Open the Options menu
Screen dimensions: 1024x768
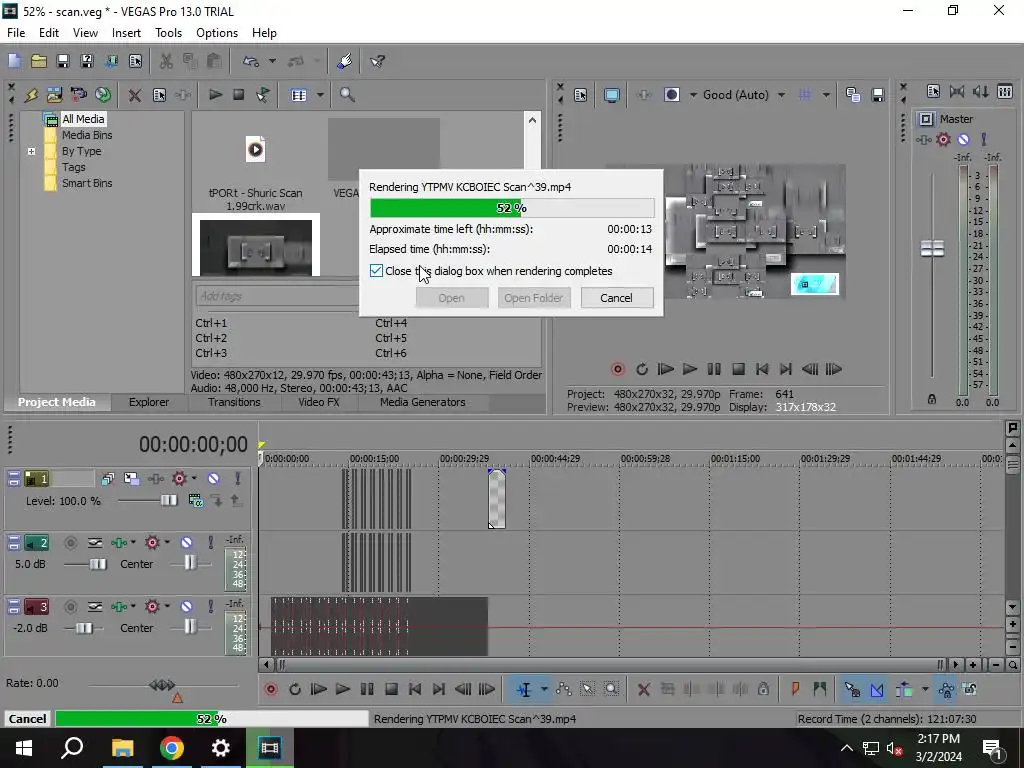pyautogui.click(x=217, y=33)
